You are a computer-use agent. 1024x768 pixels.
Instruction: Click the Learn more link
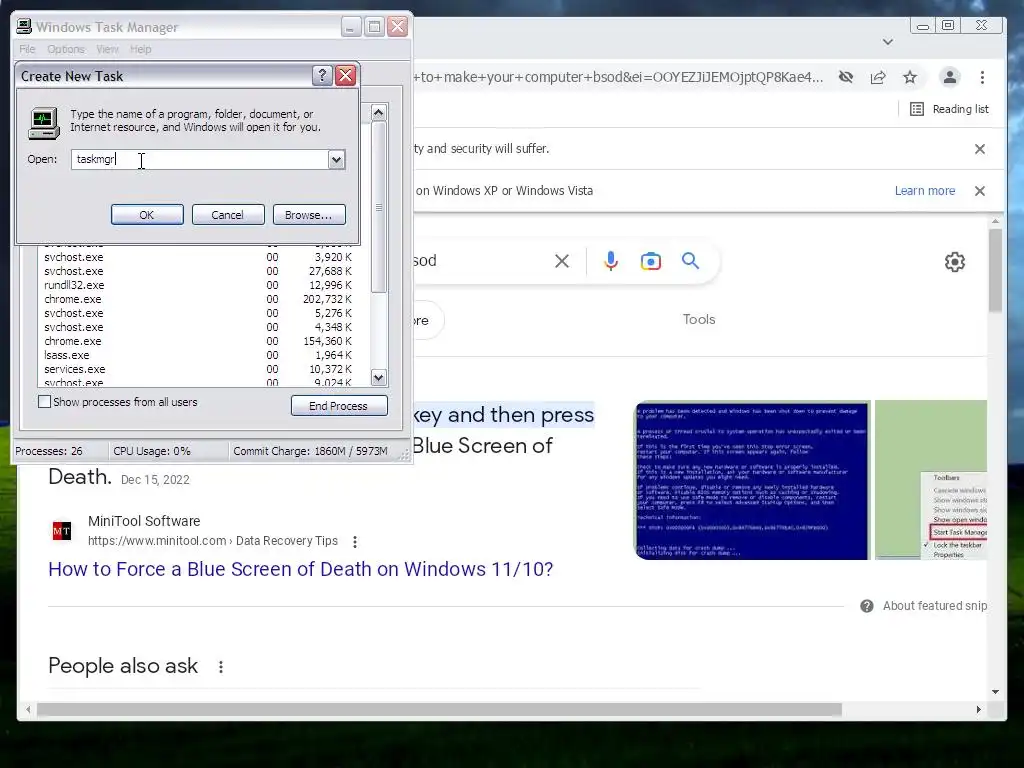pos(925,191)
